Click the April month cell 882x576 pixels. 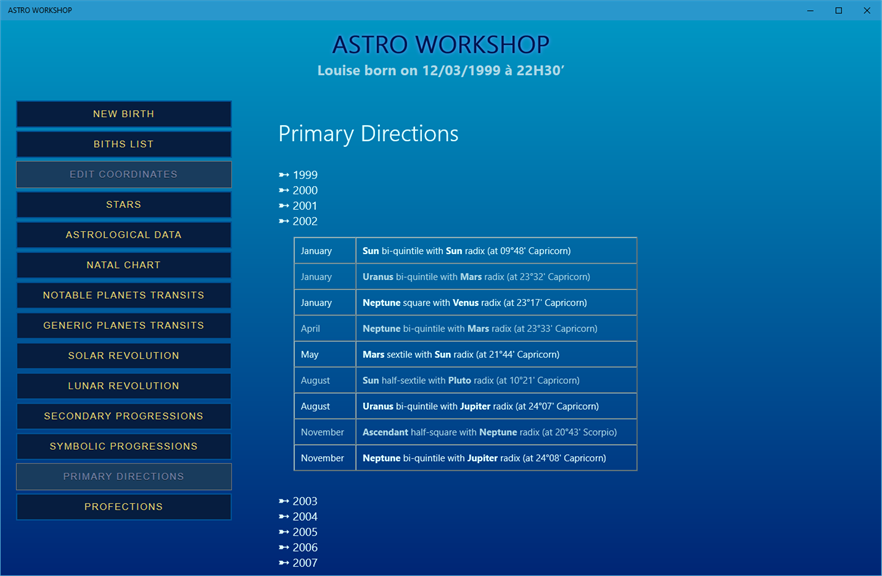pyautogui.click(x=325, y=328)
